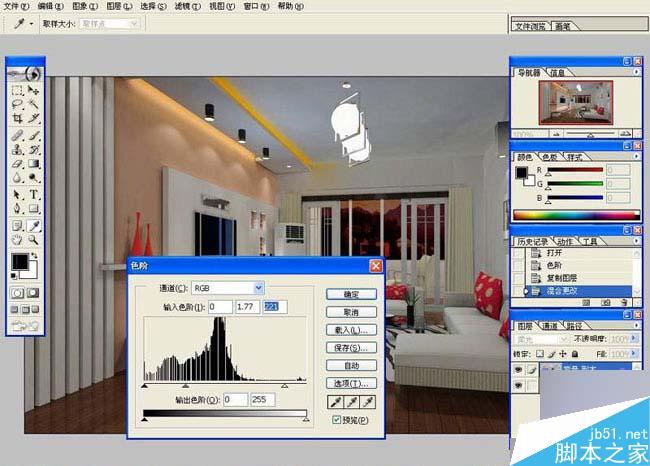Switch to Quick Mask mode
650x466 pixels.
tap(33, 293)
